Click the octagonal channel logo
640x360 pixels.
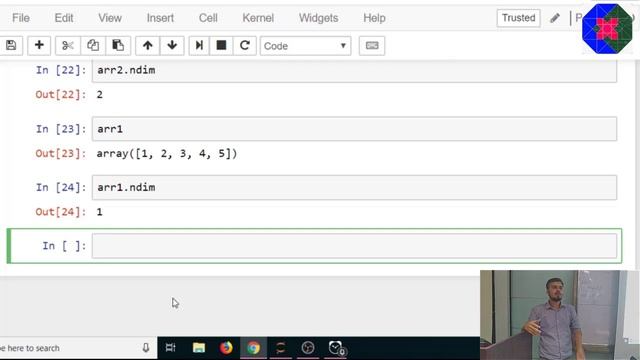[x=607, y=29]
